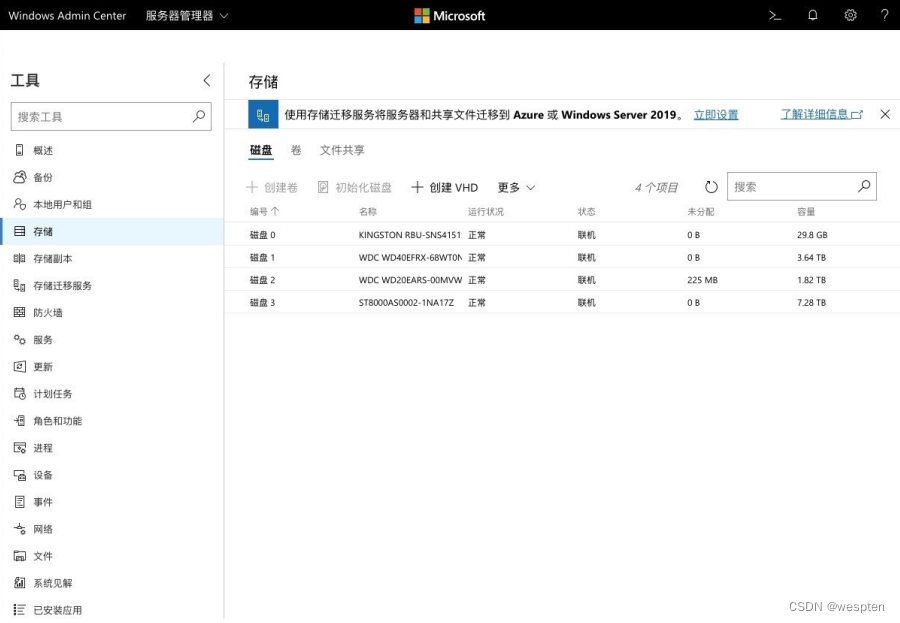This screenshot has height=623, width=900.
Task: Dismiss the storage migration banner
Action: 885,115
